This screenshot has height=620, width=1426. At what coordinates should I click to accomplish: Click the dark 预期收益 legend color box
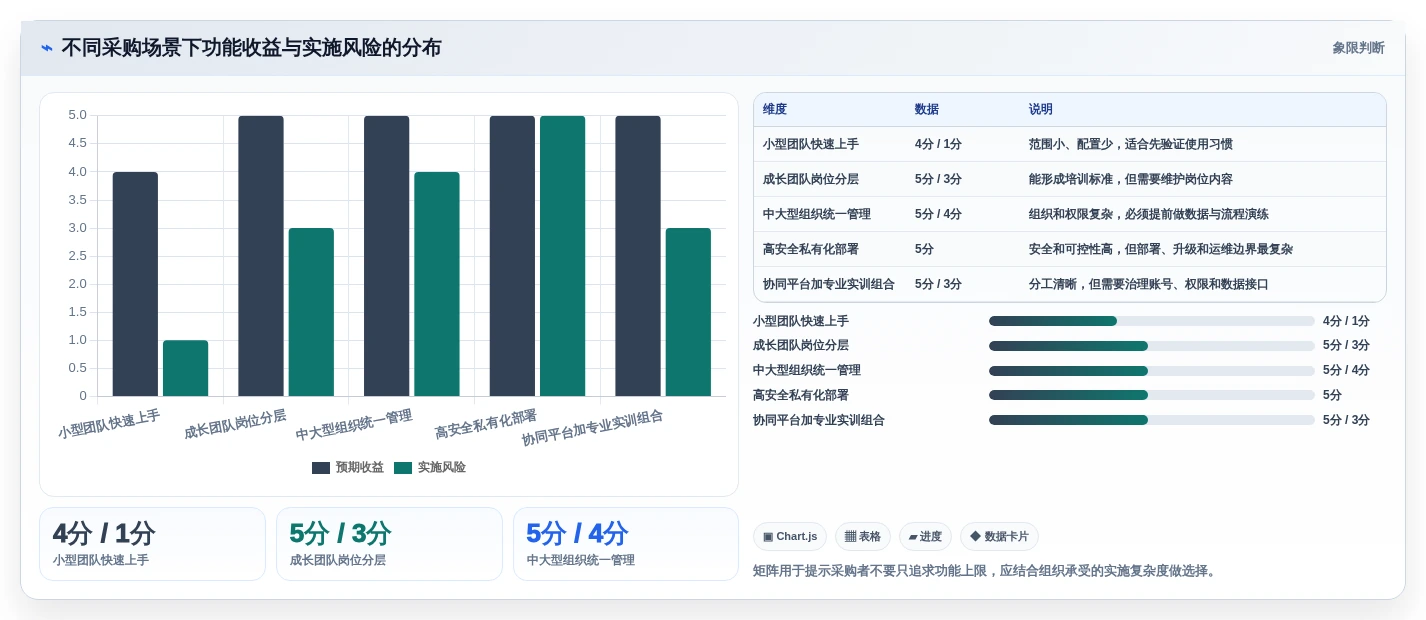click(321, 468)
